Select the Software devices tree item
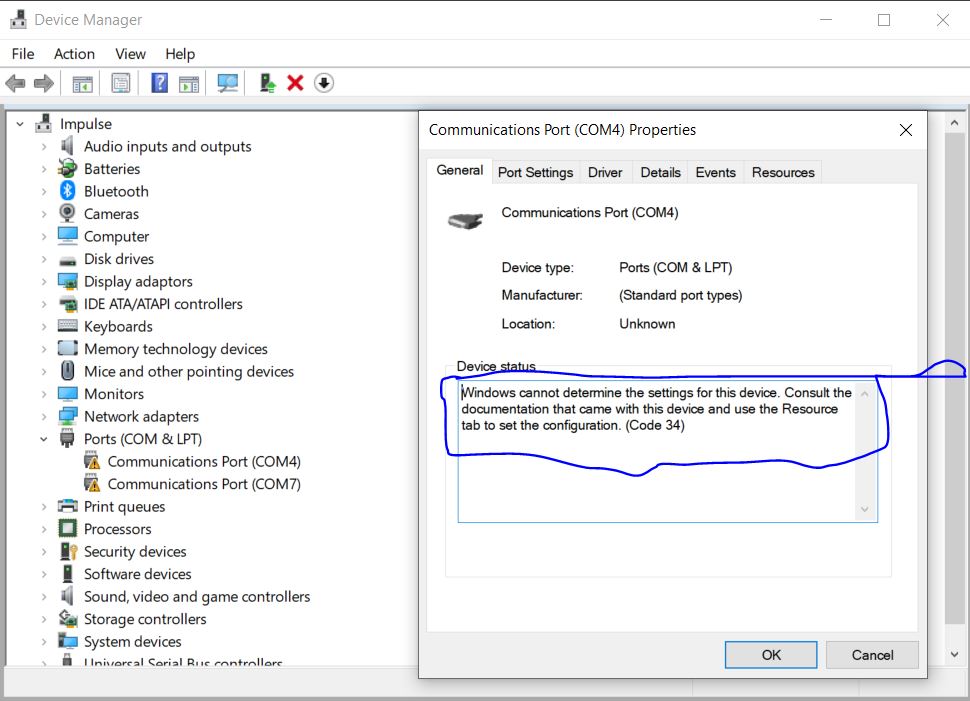Screen dimensions: 970x701 pyautogui.click(x=137, y=574)
